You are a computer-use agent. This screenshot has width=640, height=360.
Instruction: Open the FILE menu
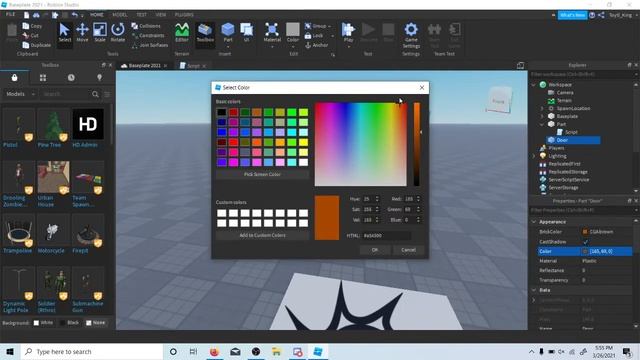tap(11, 15)
